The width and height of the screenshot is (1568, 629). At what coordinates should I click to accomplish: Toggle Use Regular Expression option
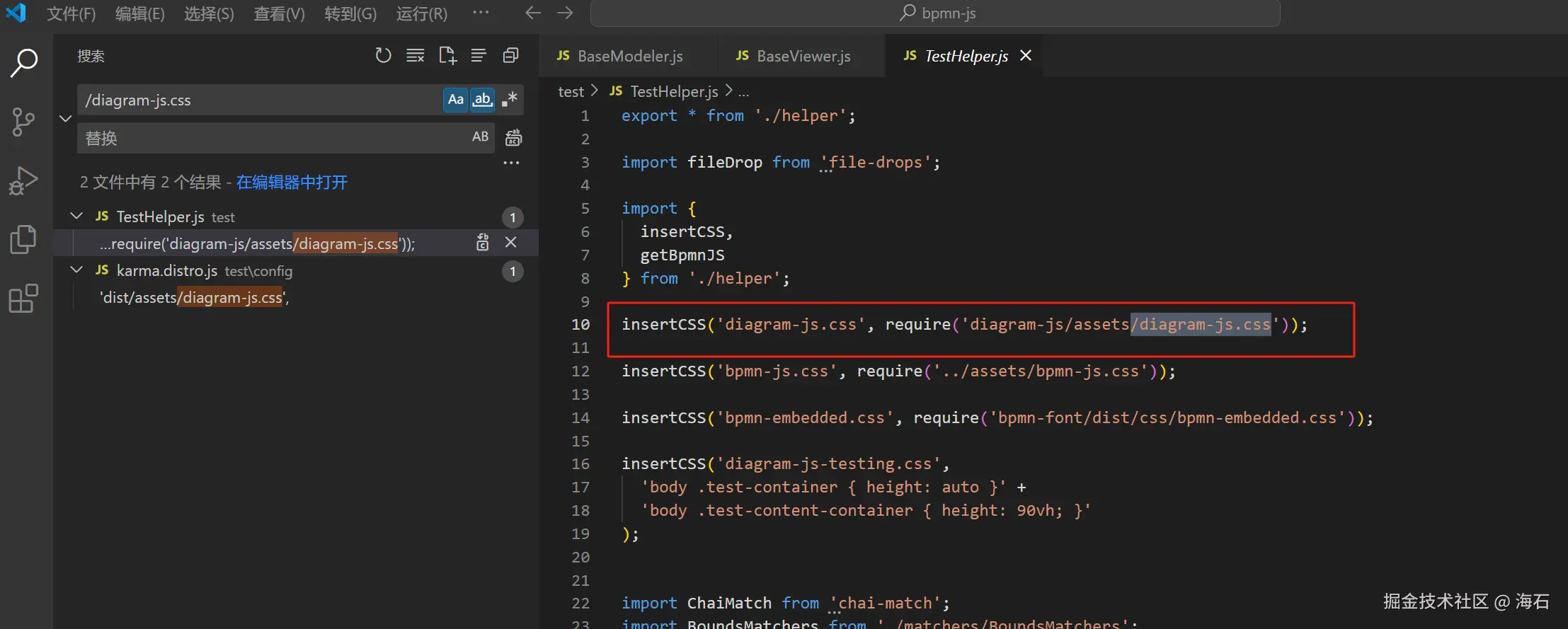click(x=510, y=100)
